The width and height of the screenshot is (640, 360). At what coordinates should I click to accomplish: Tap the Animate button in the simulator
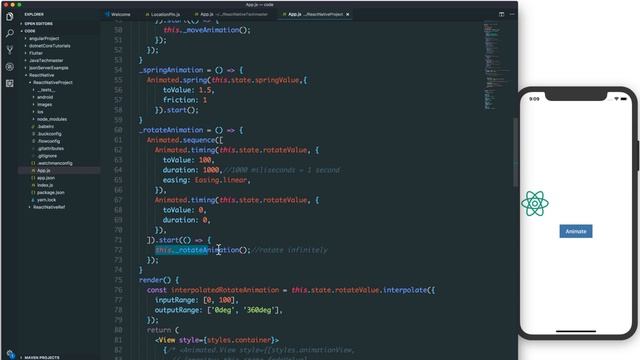point(576,231)
